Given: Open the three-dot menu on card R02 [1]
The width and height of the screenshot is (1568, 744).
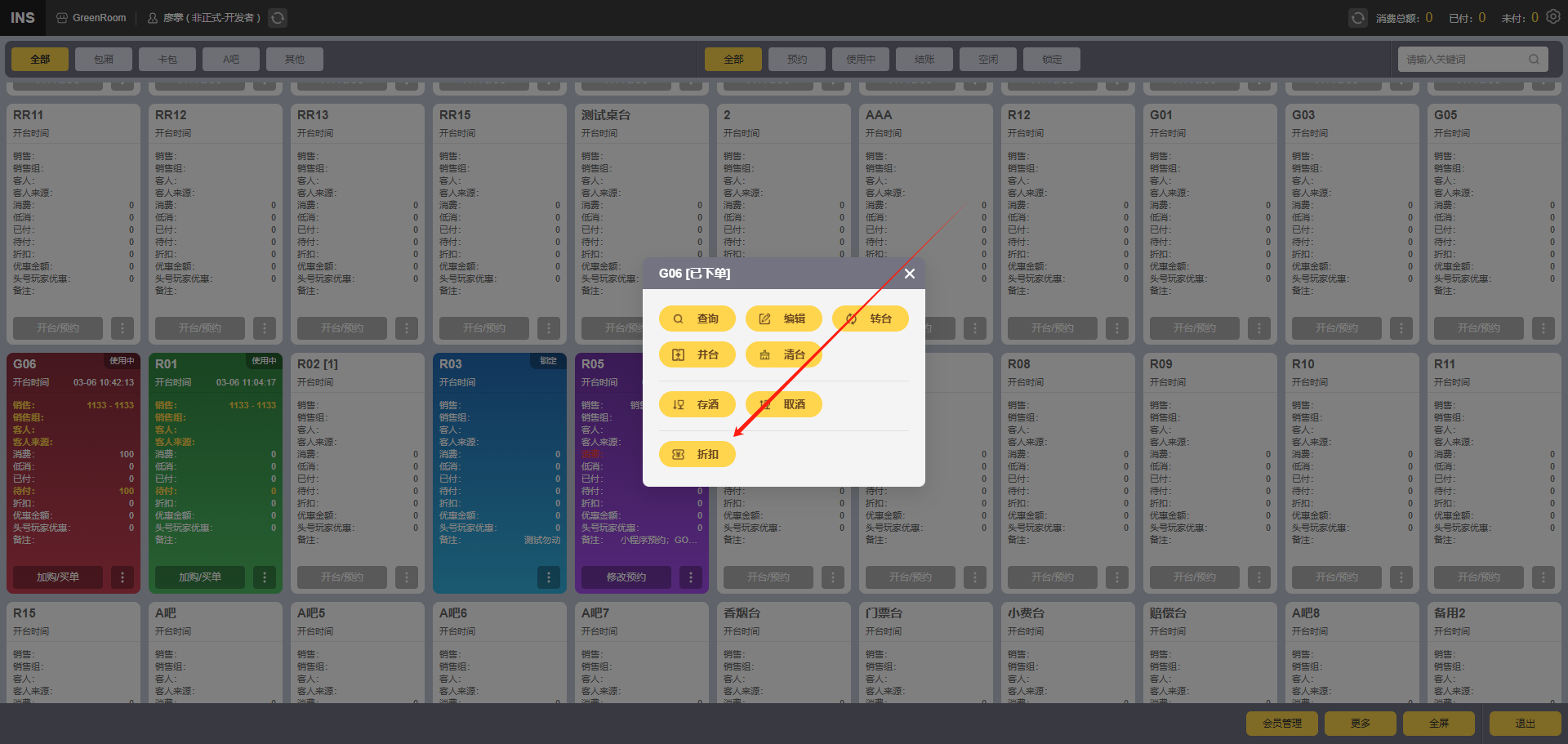Looking at the screenshot, I should pyautogui.click(x=407, y=577).
